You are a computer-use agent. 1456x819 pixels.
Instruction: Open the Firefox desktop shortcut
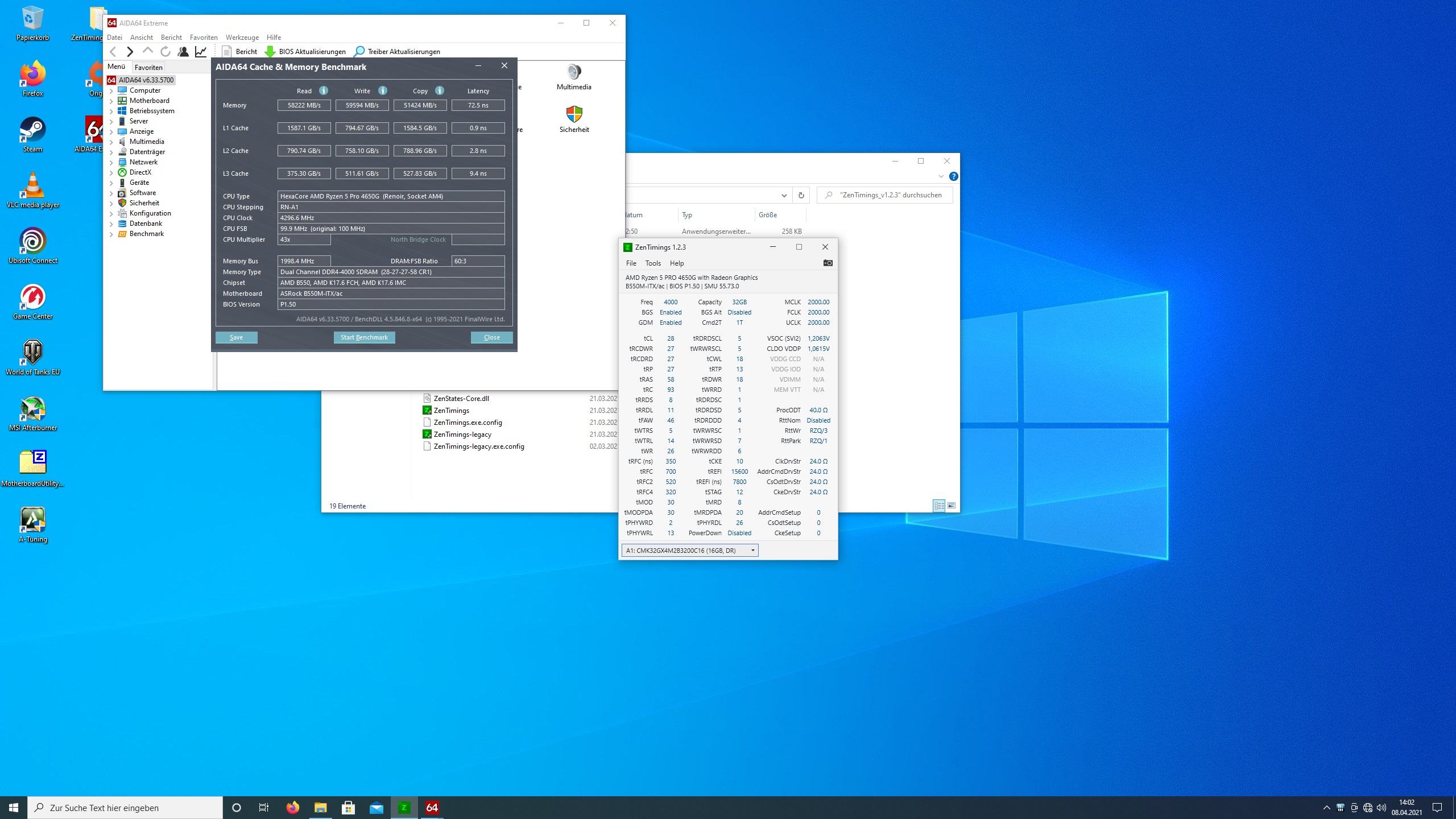(x=33, y=78)
